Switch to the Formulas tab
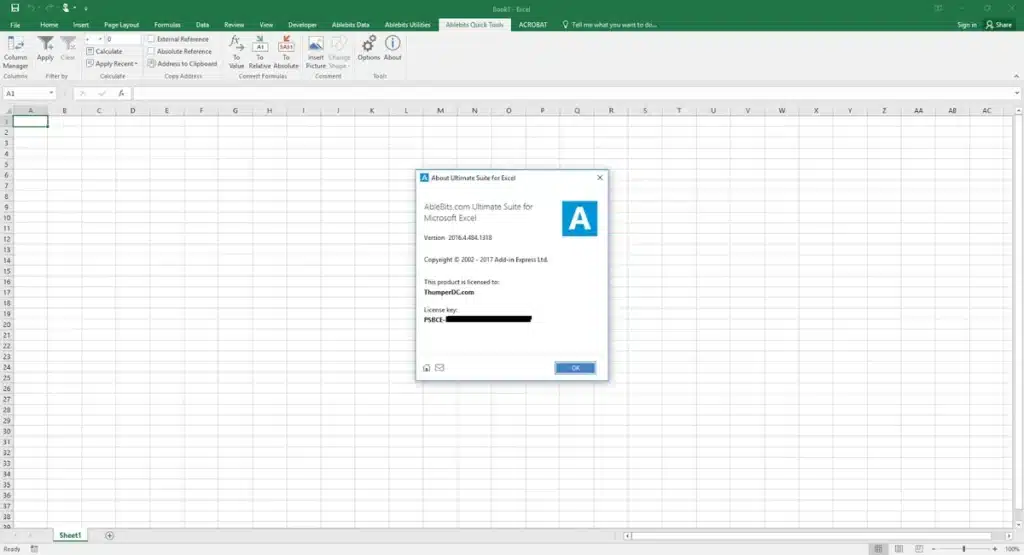1024x555 pixels. (167, 25)
